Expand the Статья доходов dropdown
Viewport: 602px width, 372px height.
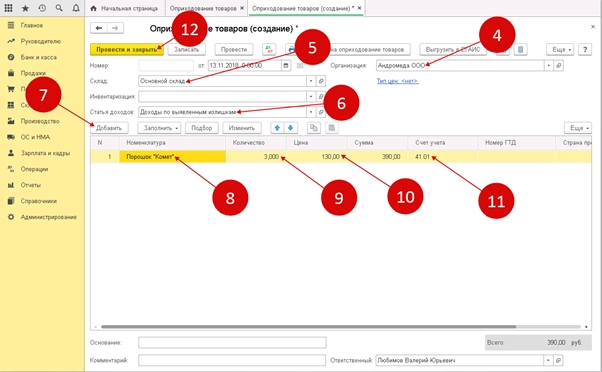click(x=311, y=112)
